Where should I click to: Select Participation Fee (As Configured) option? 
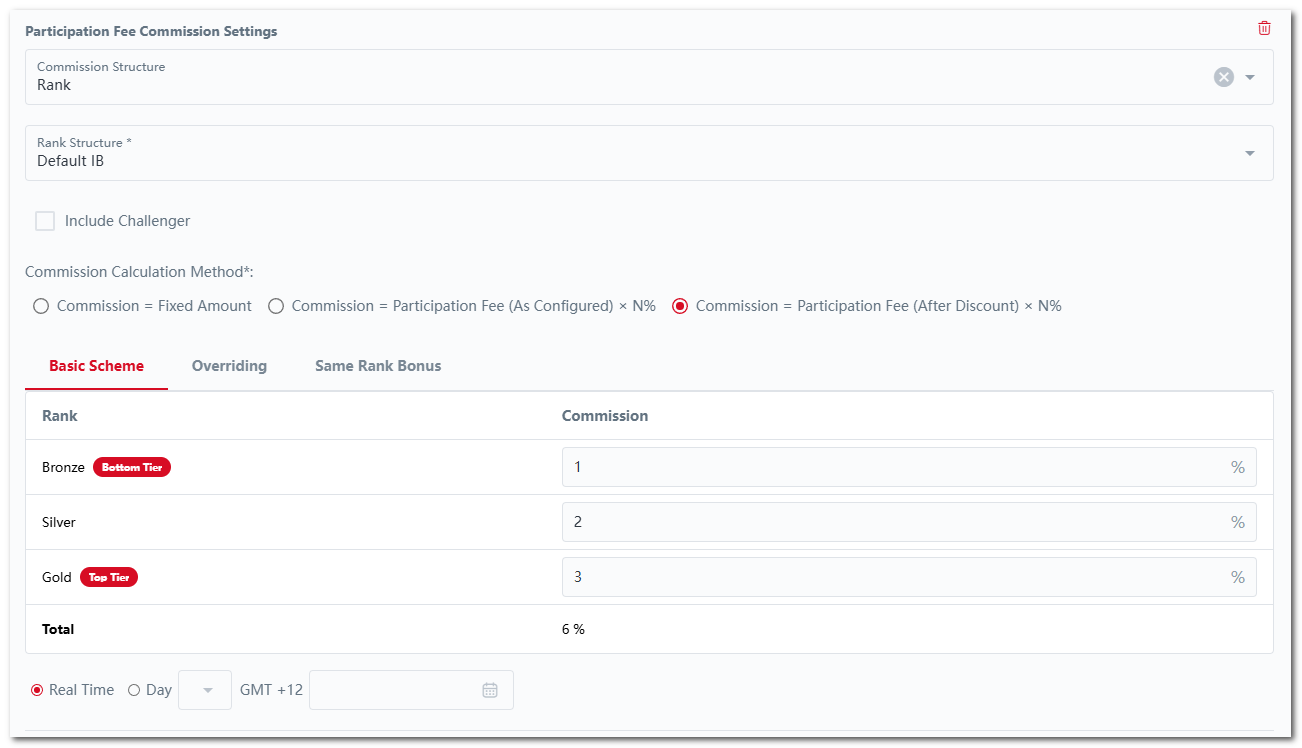[x=276, y=306]
